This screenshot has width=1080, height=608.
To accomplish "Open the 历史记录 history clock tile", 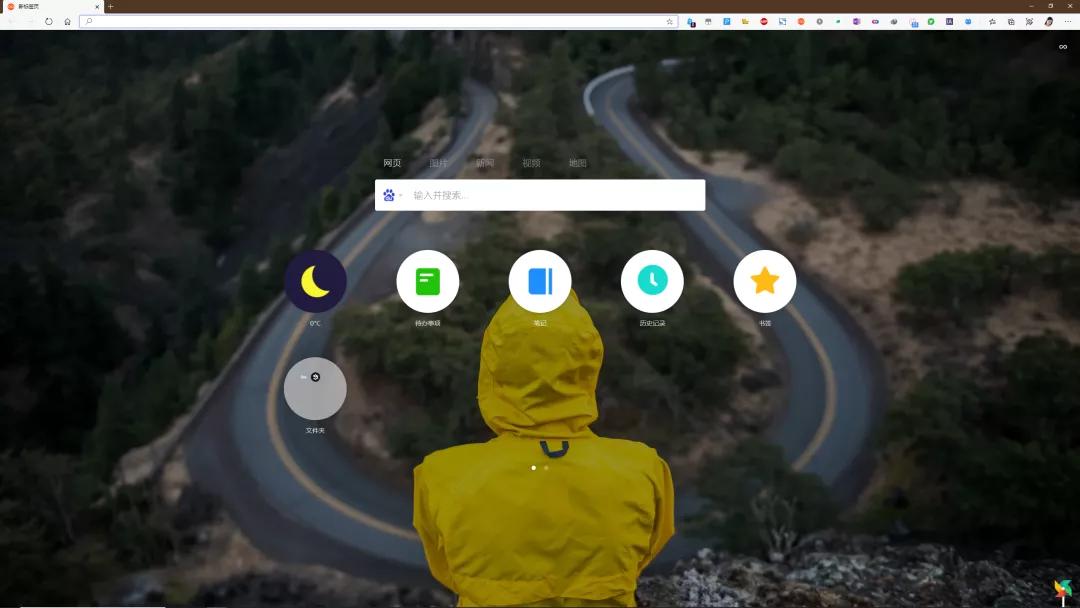I will pyautogui.click(x=652, y=281).
